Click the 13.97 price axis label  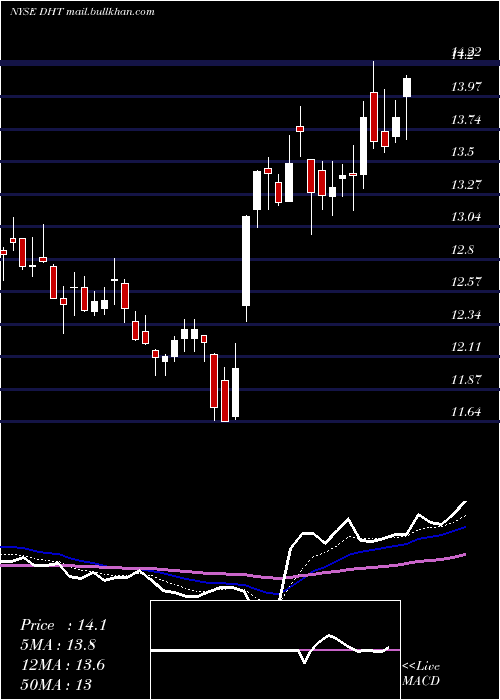click(466, 87)
